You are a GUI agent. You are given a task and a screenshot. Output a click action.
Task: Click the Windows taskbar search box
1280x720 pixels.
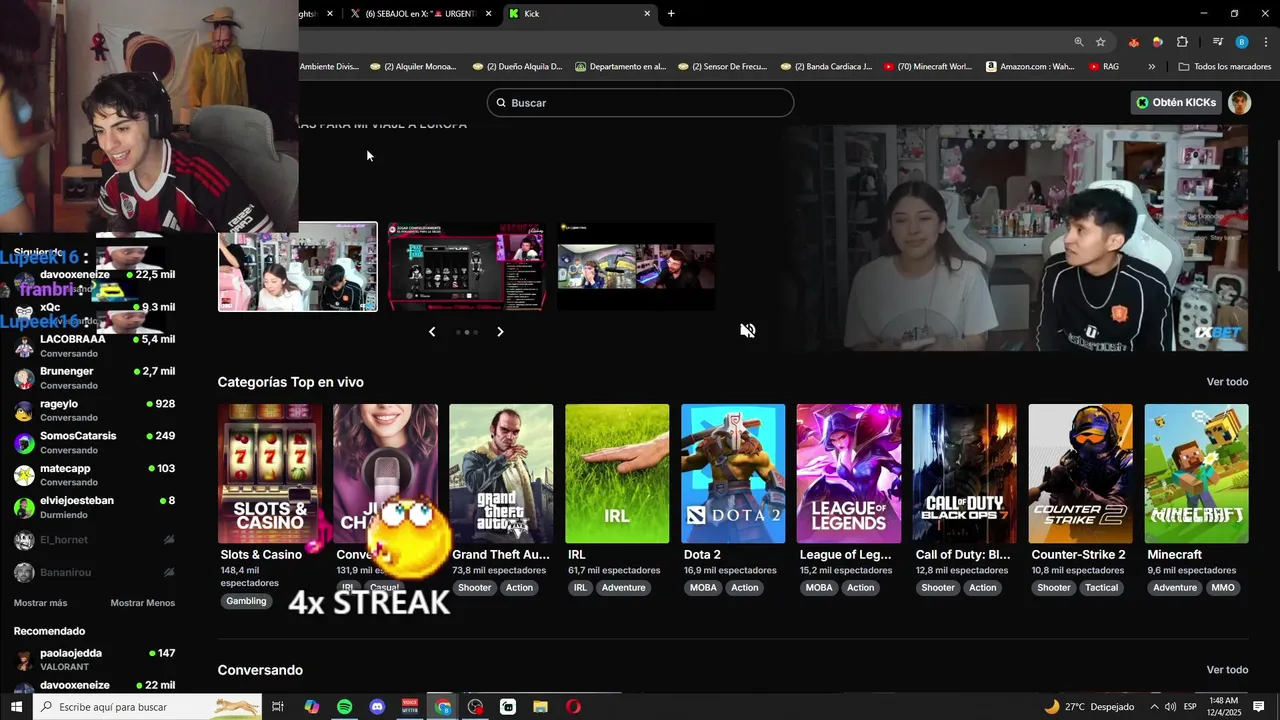(x=148, y=707)
